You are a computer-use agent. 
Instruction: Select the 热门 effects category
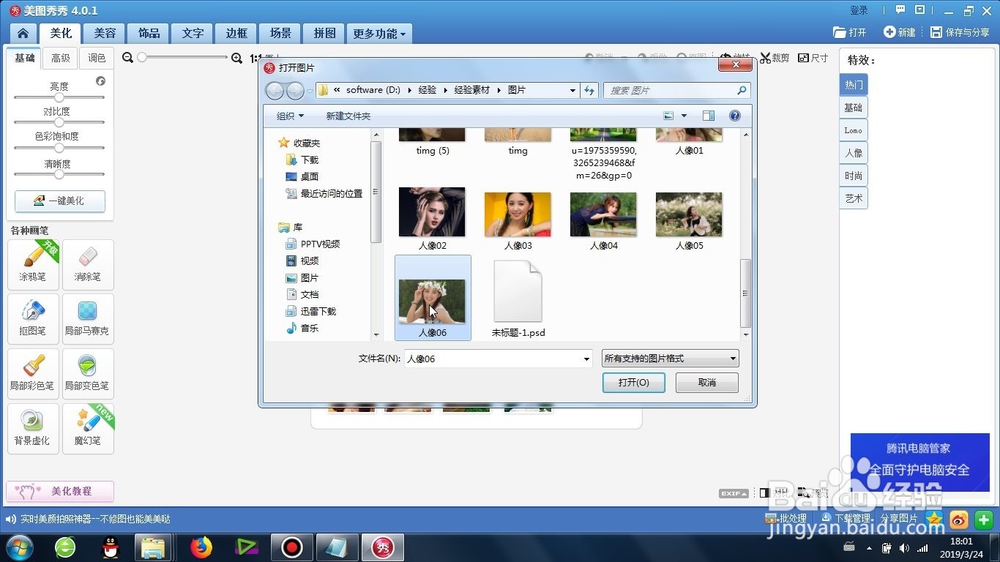tap(853, 85)
